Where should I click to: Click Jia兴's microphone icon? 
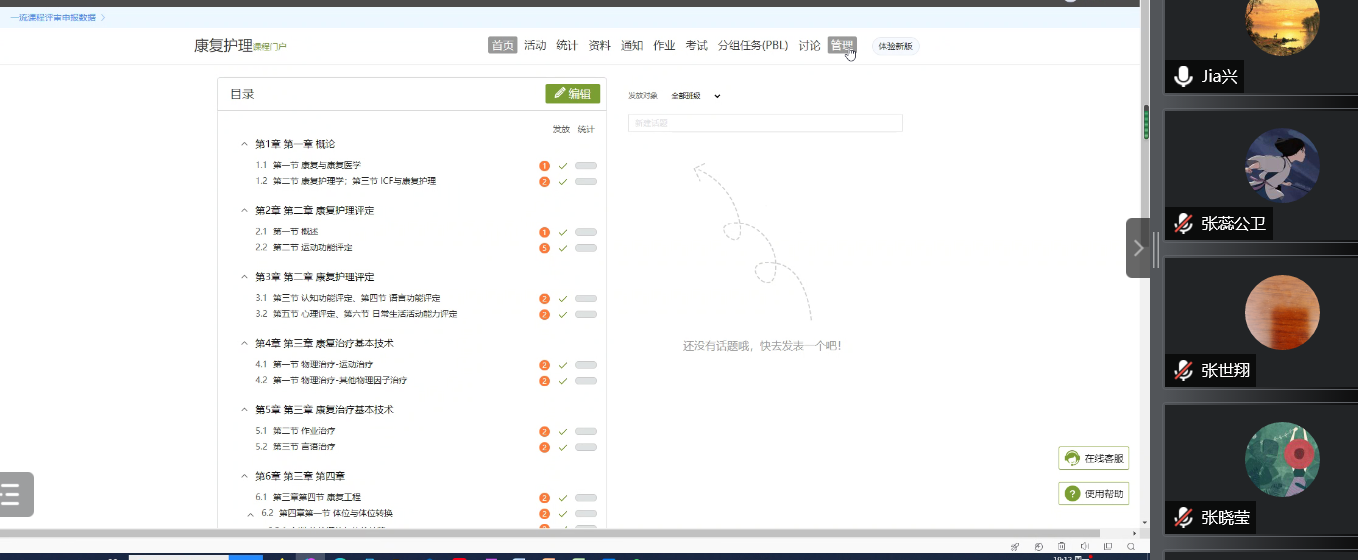pyautogui.click(x=1183, y=76)
